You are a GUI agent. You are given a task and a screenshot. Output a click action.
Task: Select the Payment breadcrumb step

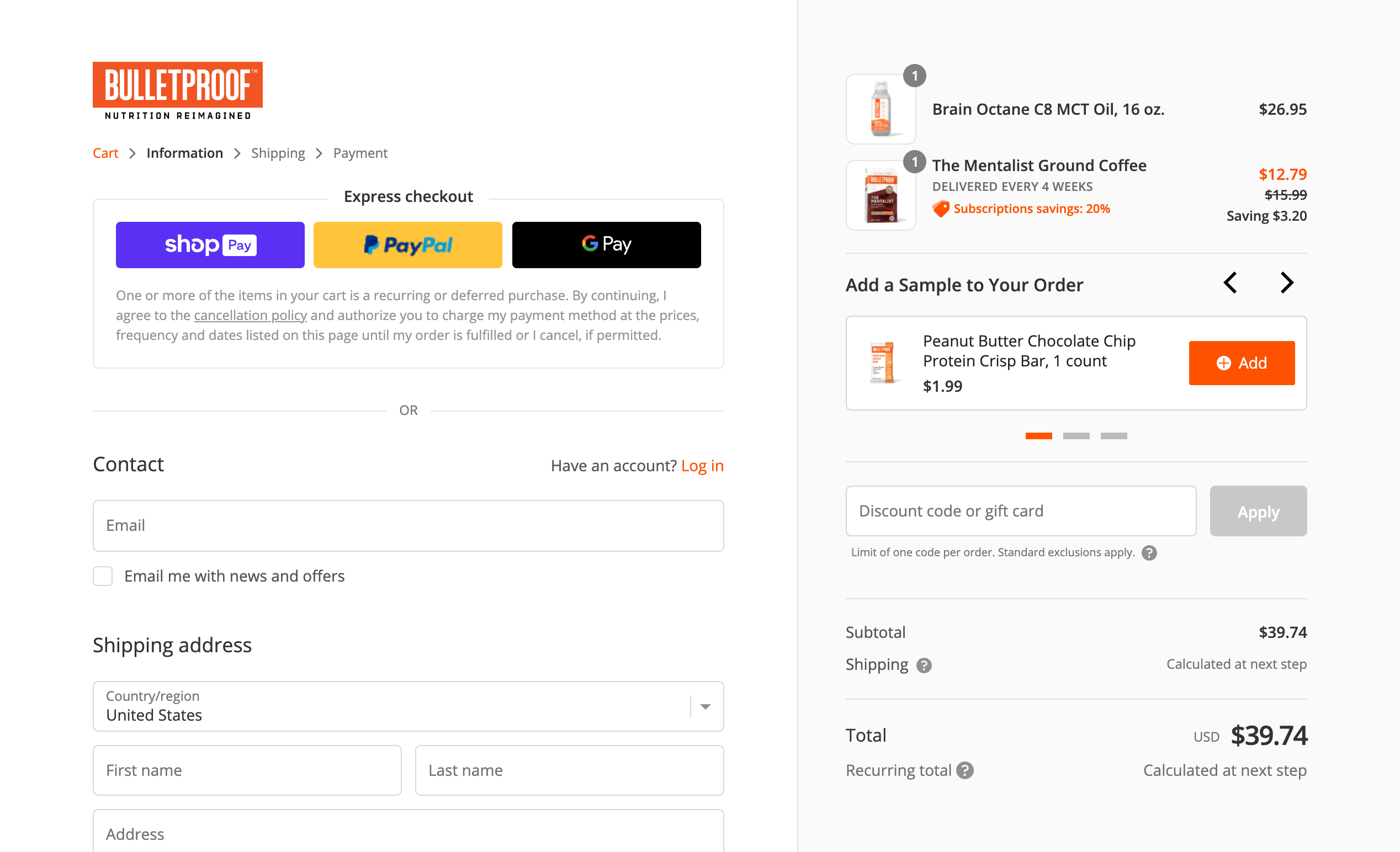(x=360, y=153)
